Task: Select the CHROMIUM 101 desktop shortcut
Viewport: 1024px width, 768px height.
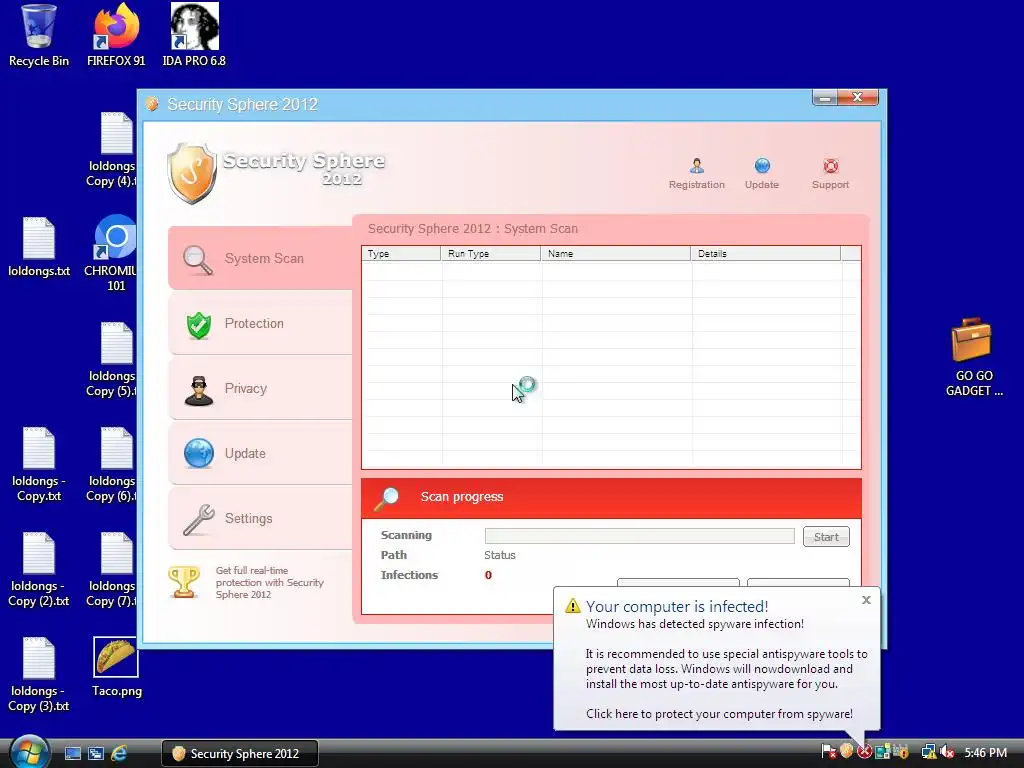Action: [x=114, y=253]
